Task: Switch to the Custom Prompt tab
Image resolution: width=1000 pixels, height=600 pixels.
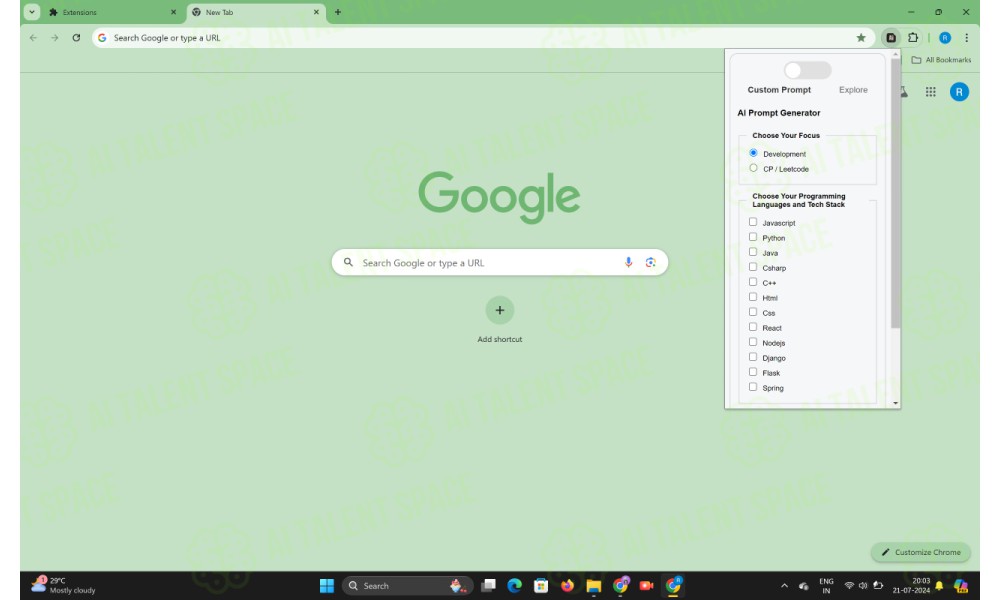Action: [x=779, y=90]
